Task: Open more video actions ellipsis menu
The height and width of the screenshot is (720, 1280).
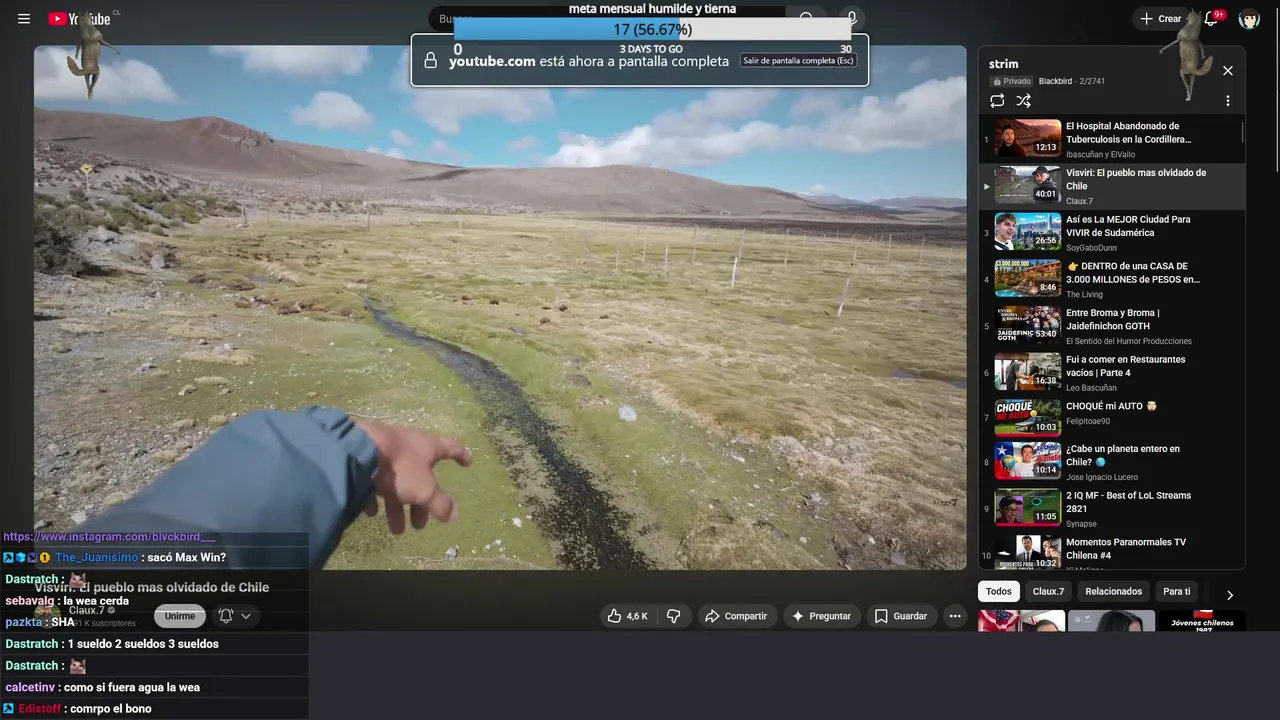Action: tap(955, 616)
